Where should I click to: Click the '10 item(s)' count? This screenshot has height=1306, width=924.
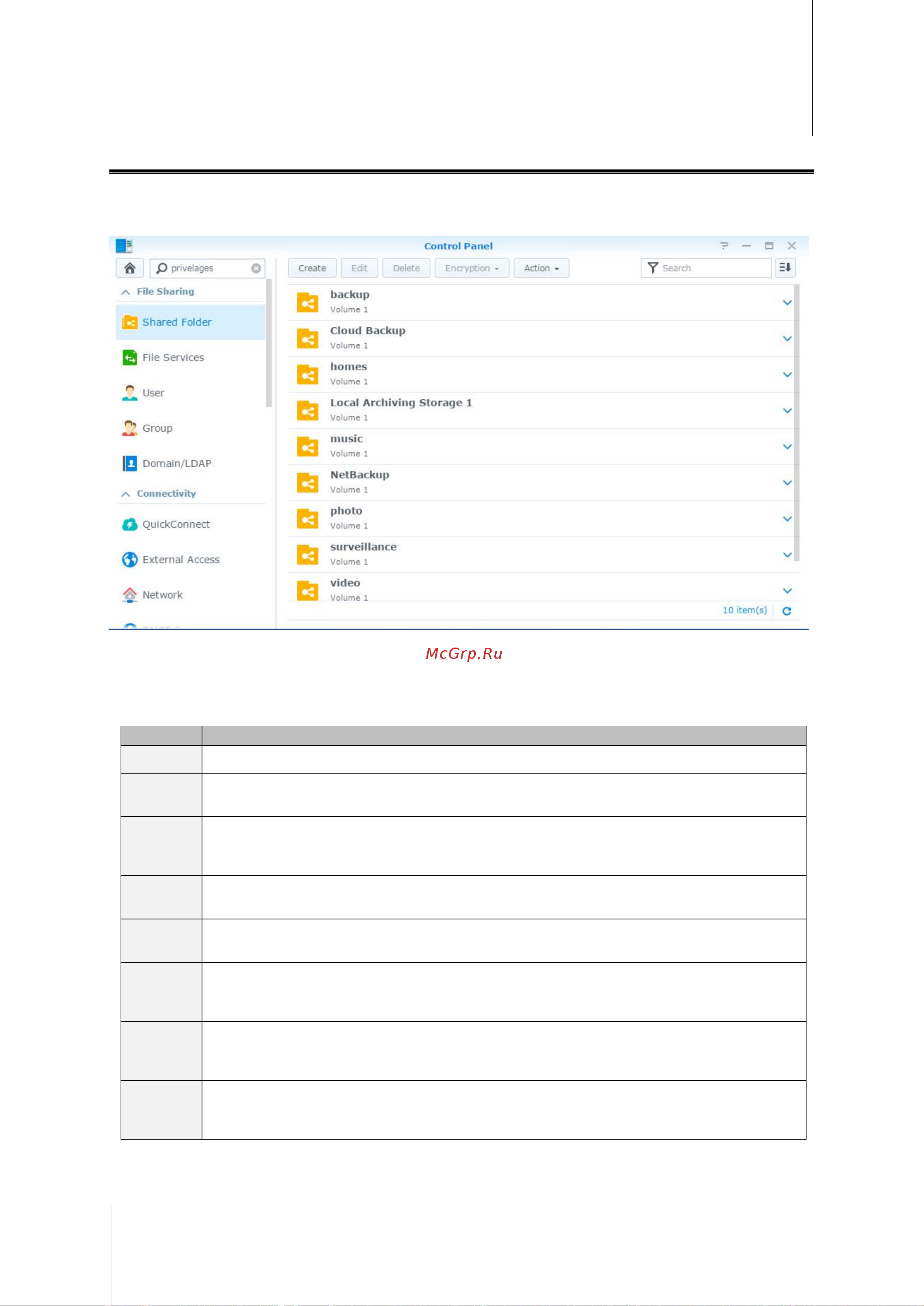click(x=744, y=610)
